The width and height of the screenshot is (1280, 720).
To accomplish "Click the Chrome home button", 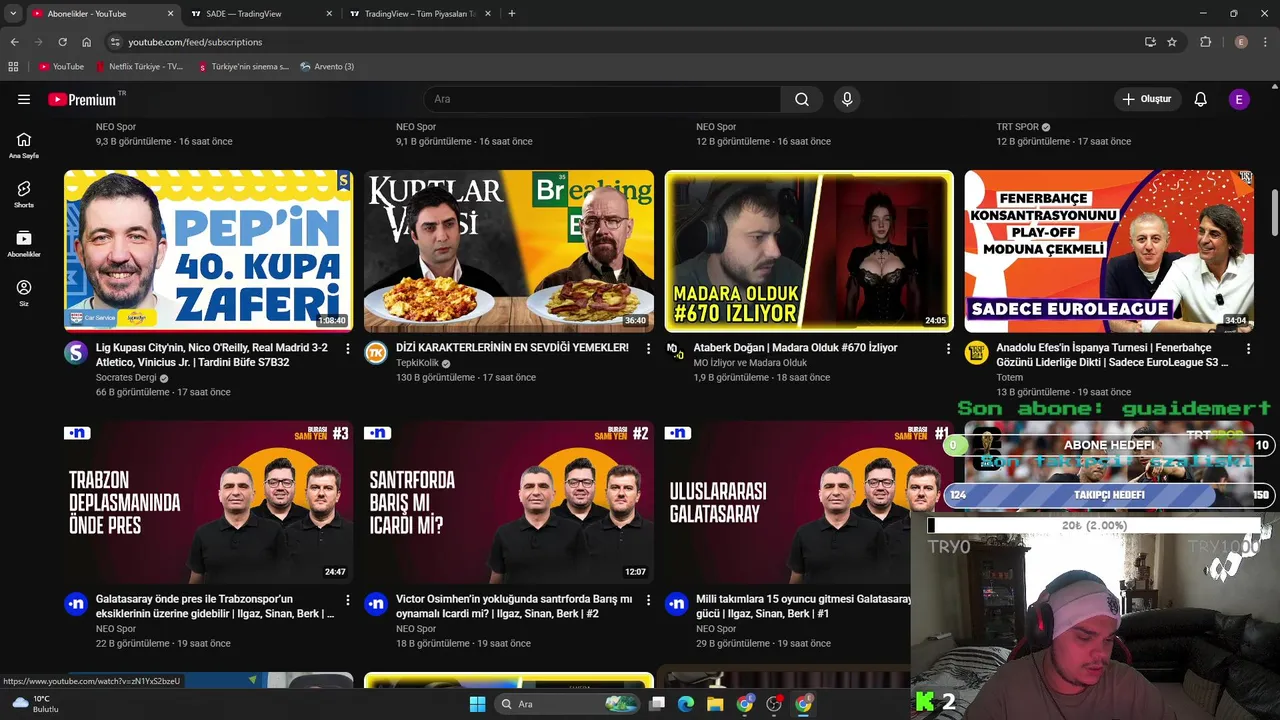I will click(x=86, y=42).
